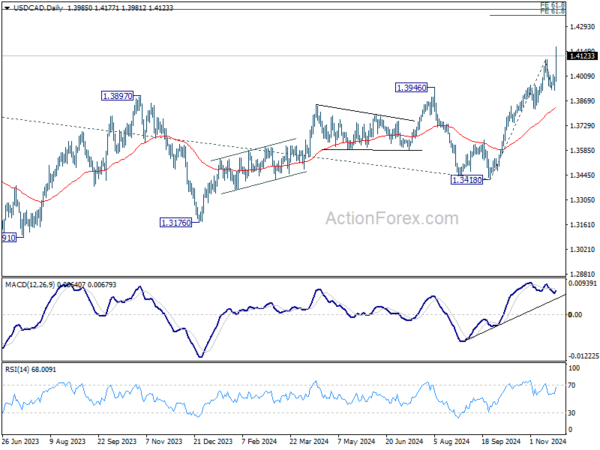
Task: Click the 9 Aug 2023 date label
Action: point(68,442)
